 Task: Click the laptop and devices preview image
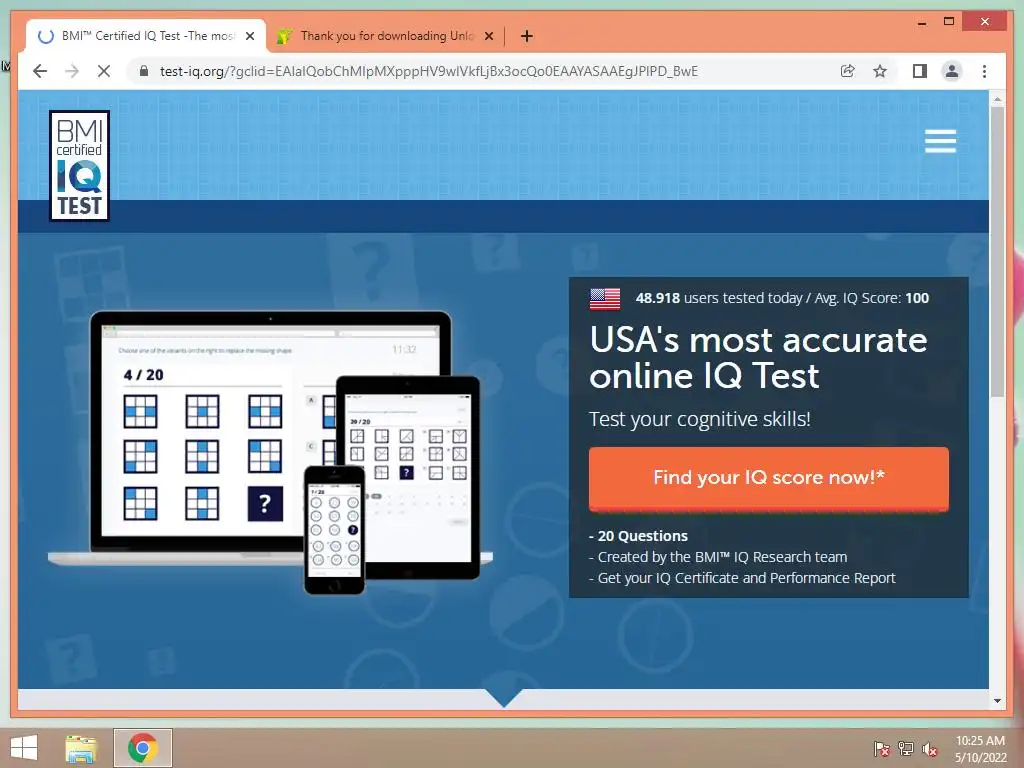pos(270,452)
